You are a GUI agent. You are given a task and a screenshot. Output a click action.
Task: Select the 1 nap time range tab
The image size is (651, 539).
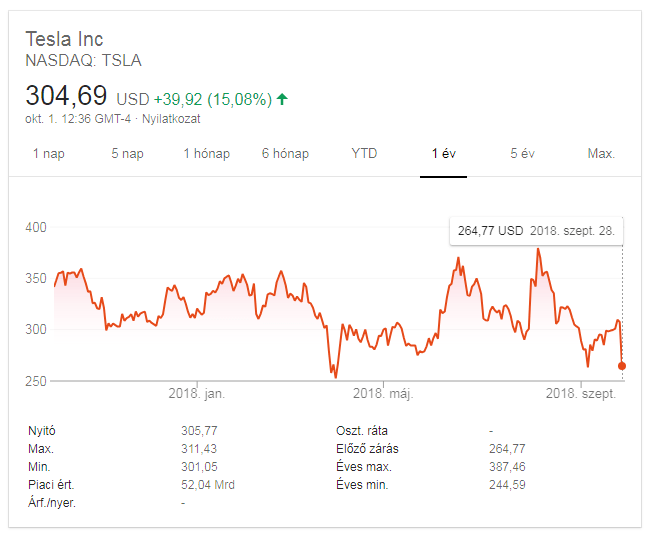(49, 154)
